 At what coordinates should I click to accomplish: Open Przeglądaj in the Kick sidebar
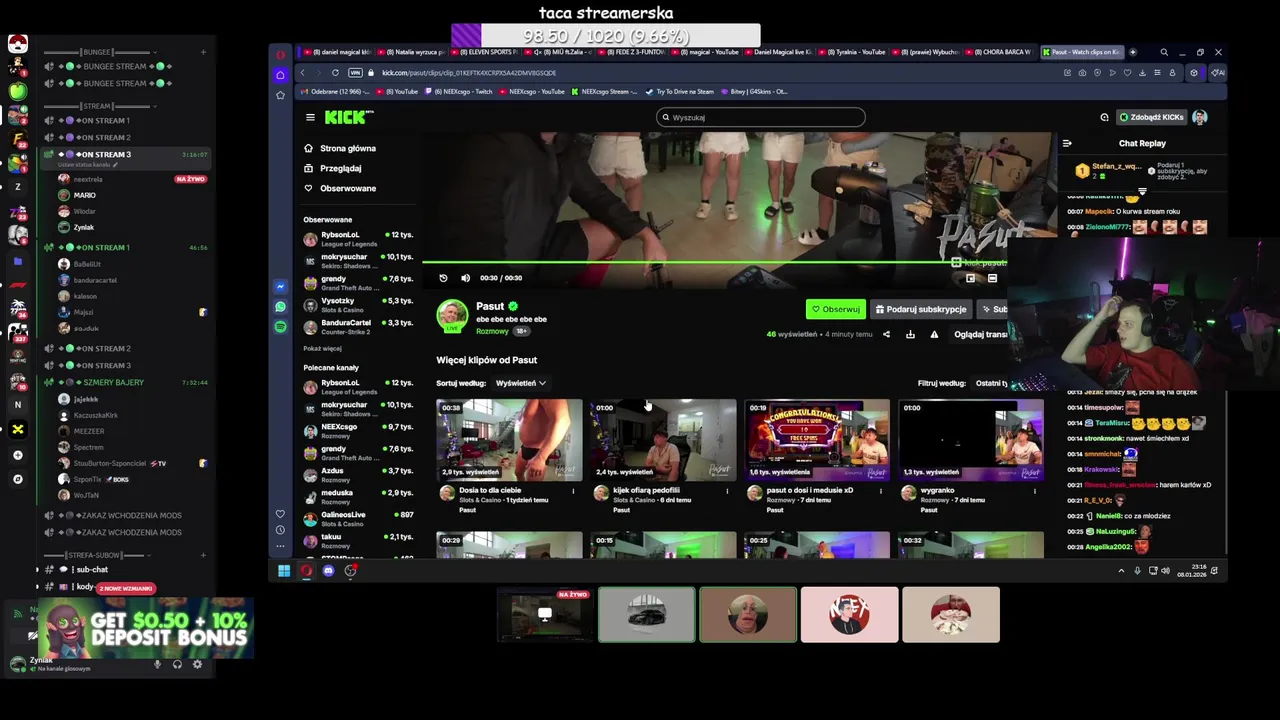340,168
